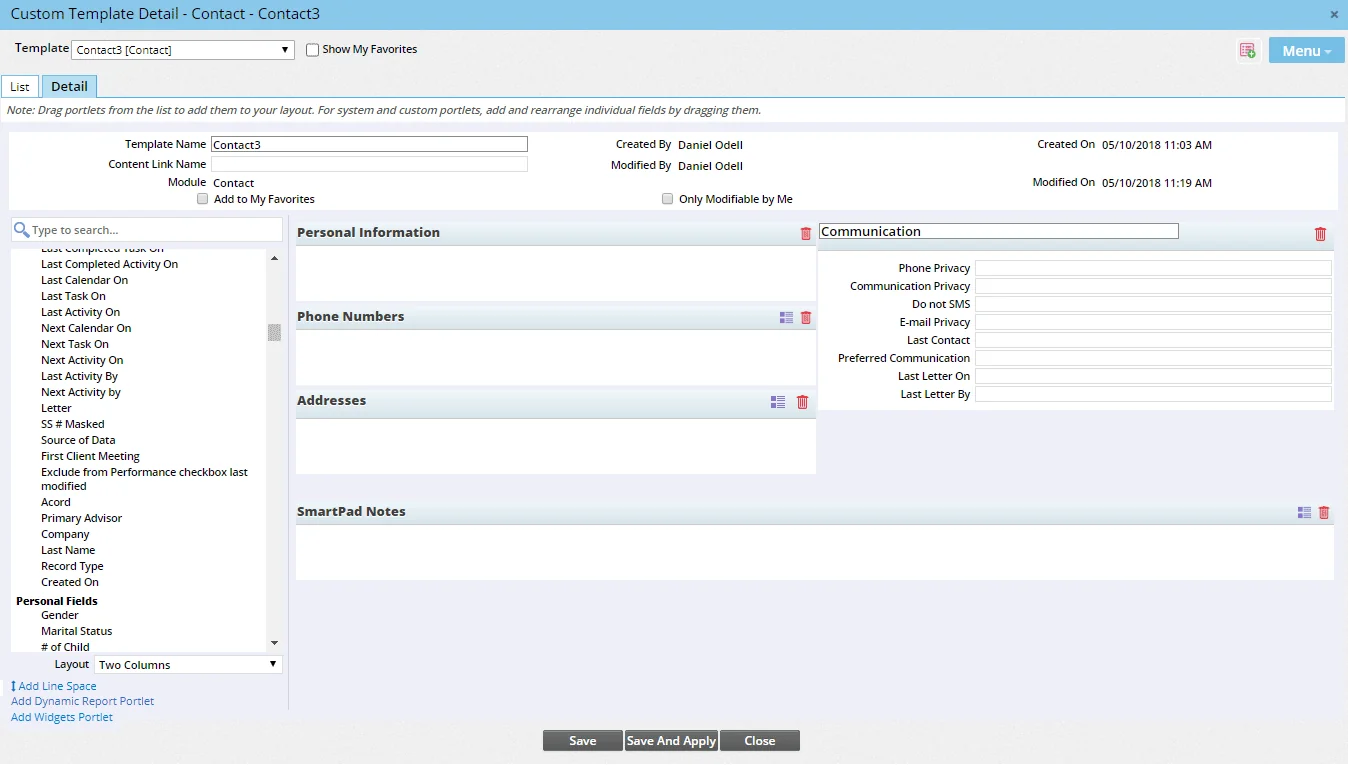Switch to the List tab

click(x=20, y=86)
